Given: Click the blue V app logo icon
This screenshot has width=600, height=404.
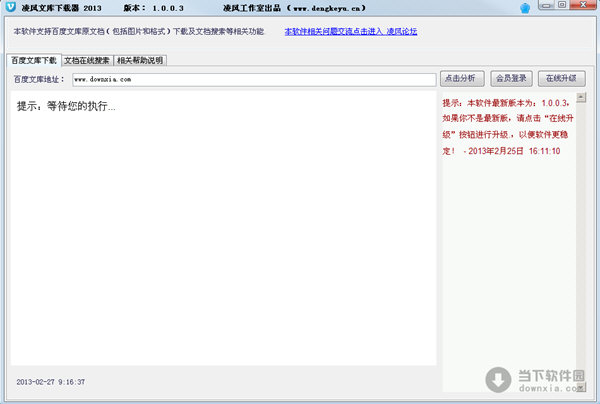Looking at the screenshot, I should pos(11,7).
